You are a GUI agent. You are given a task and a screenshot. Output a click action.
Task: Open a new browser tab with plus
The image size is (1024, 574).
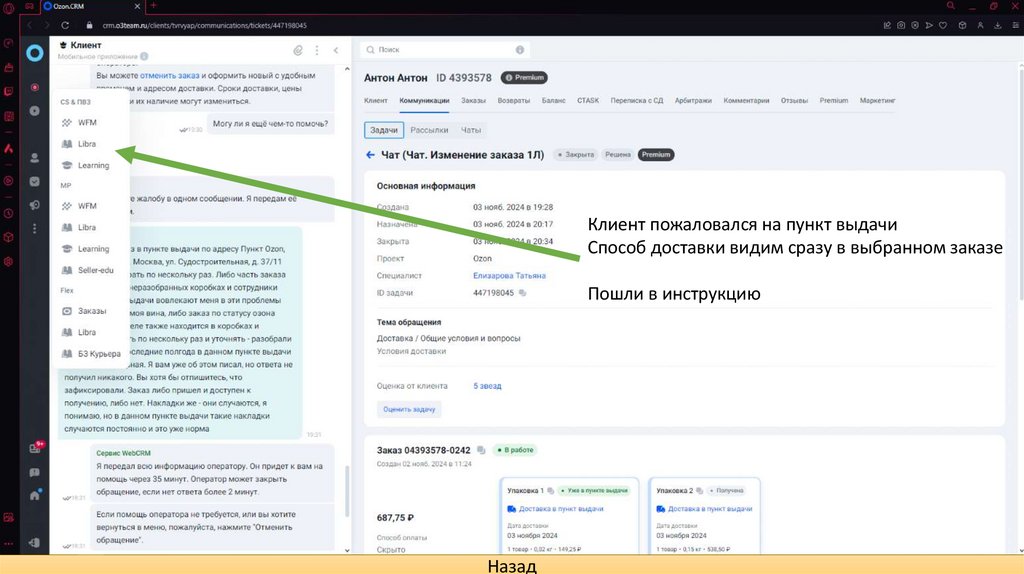click(x=153, y=6)
